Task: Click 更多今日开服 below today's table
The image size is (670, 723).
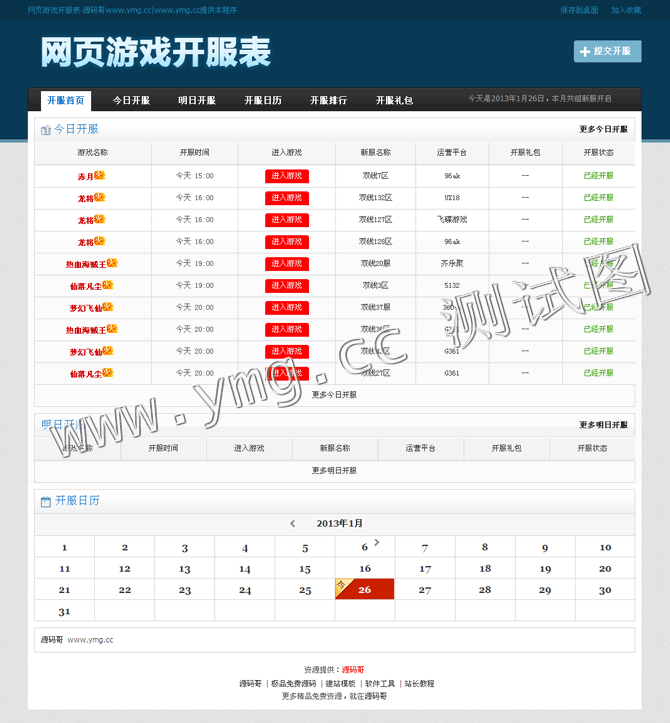Action: click(x=334, y=395)
